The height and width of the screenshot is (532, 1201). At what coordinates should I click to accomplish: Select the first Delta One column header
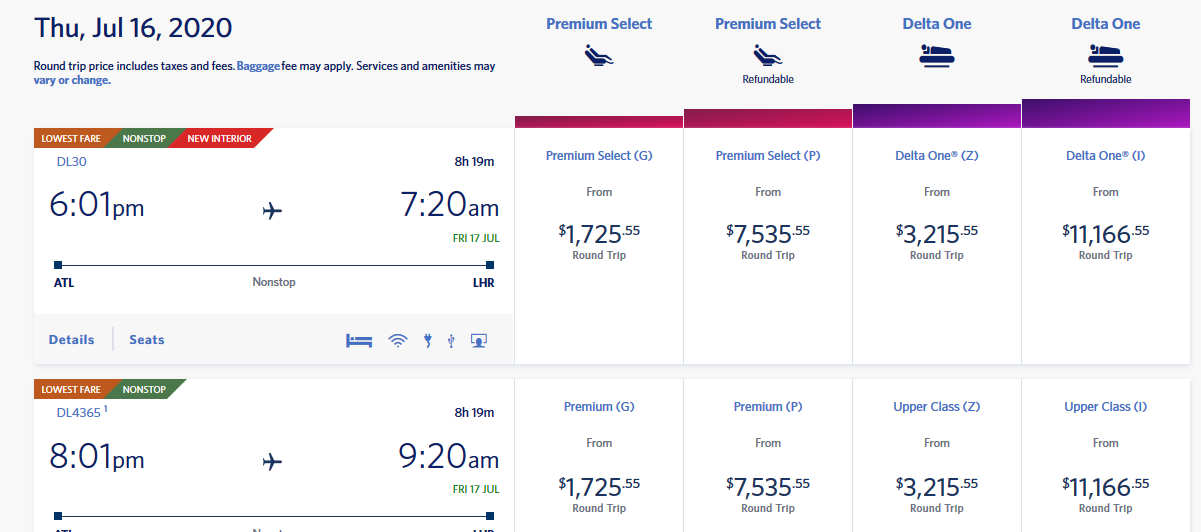937,24
